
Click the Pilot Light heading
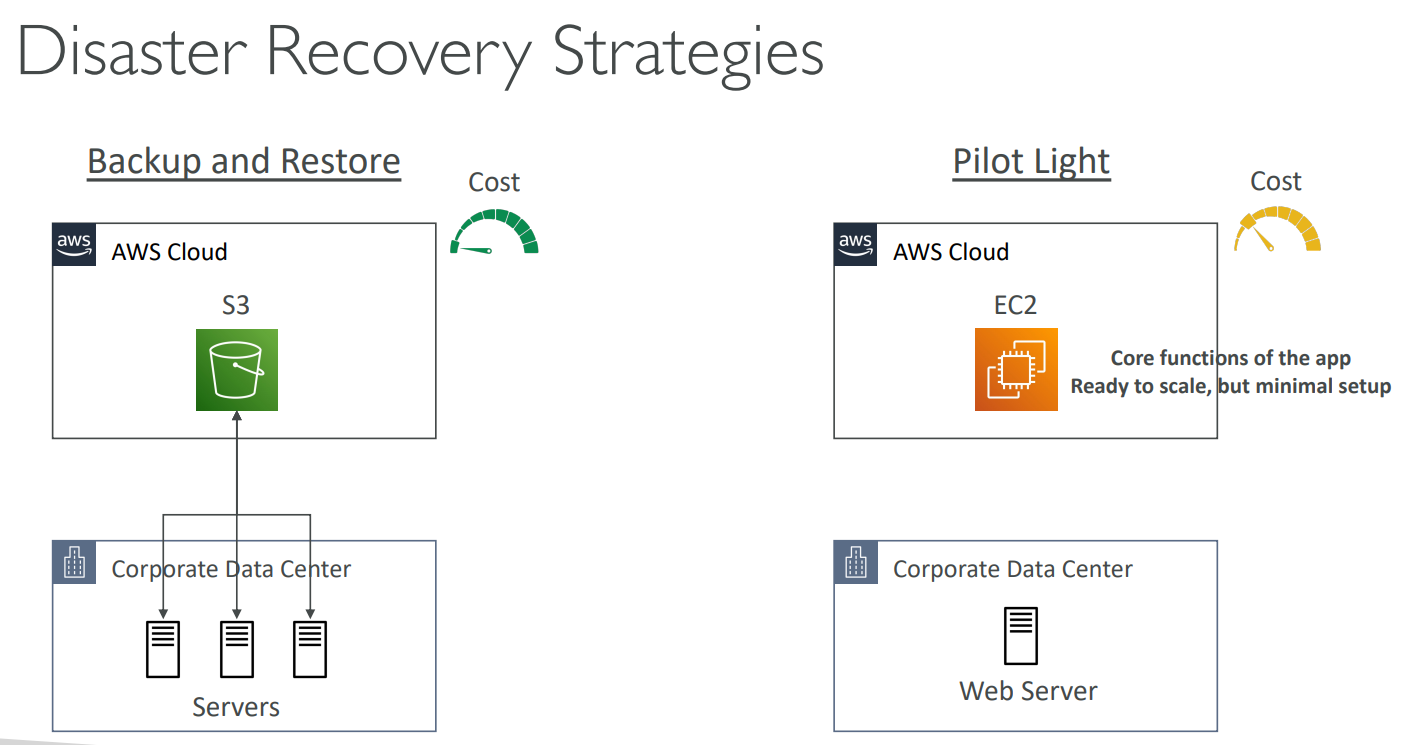click(x=1031, y=161)
